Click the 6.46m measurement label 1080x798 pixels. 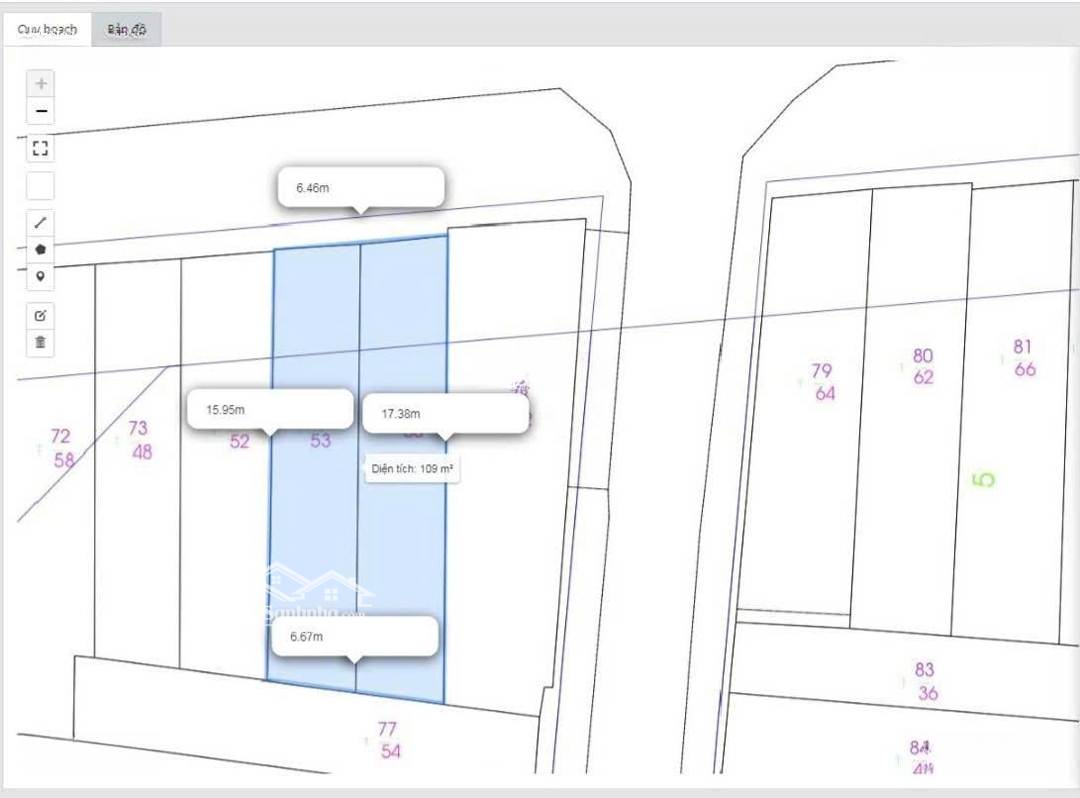[360, 187]
